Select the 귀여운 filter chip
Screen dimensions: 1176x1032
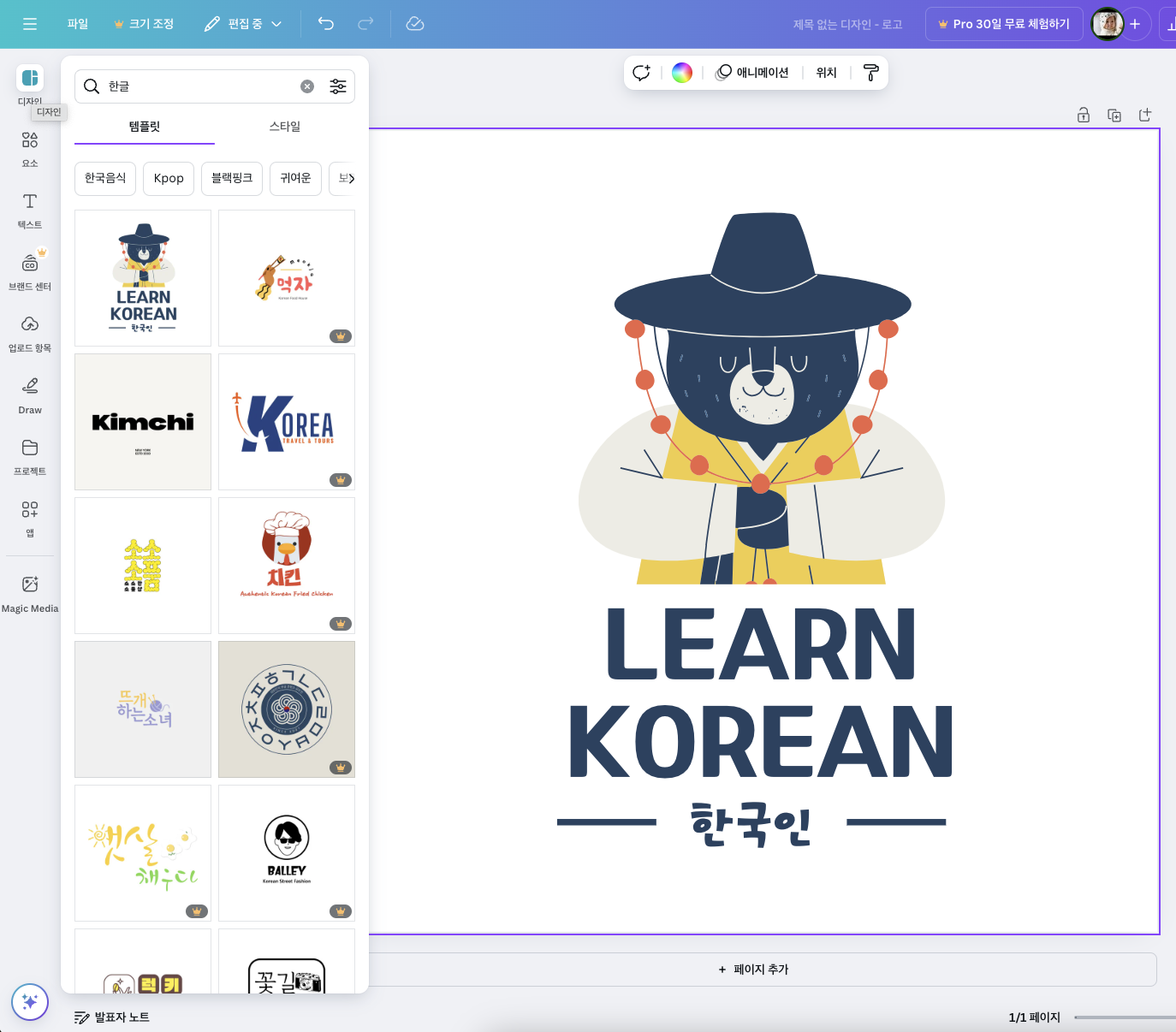point(295,178)
